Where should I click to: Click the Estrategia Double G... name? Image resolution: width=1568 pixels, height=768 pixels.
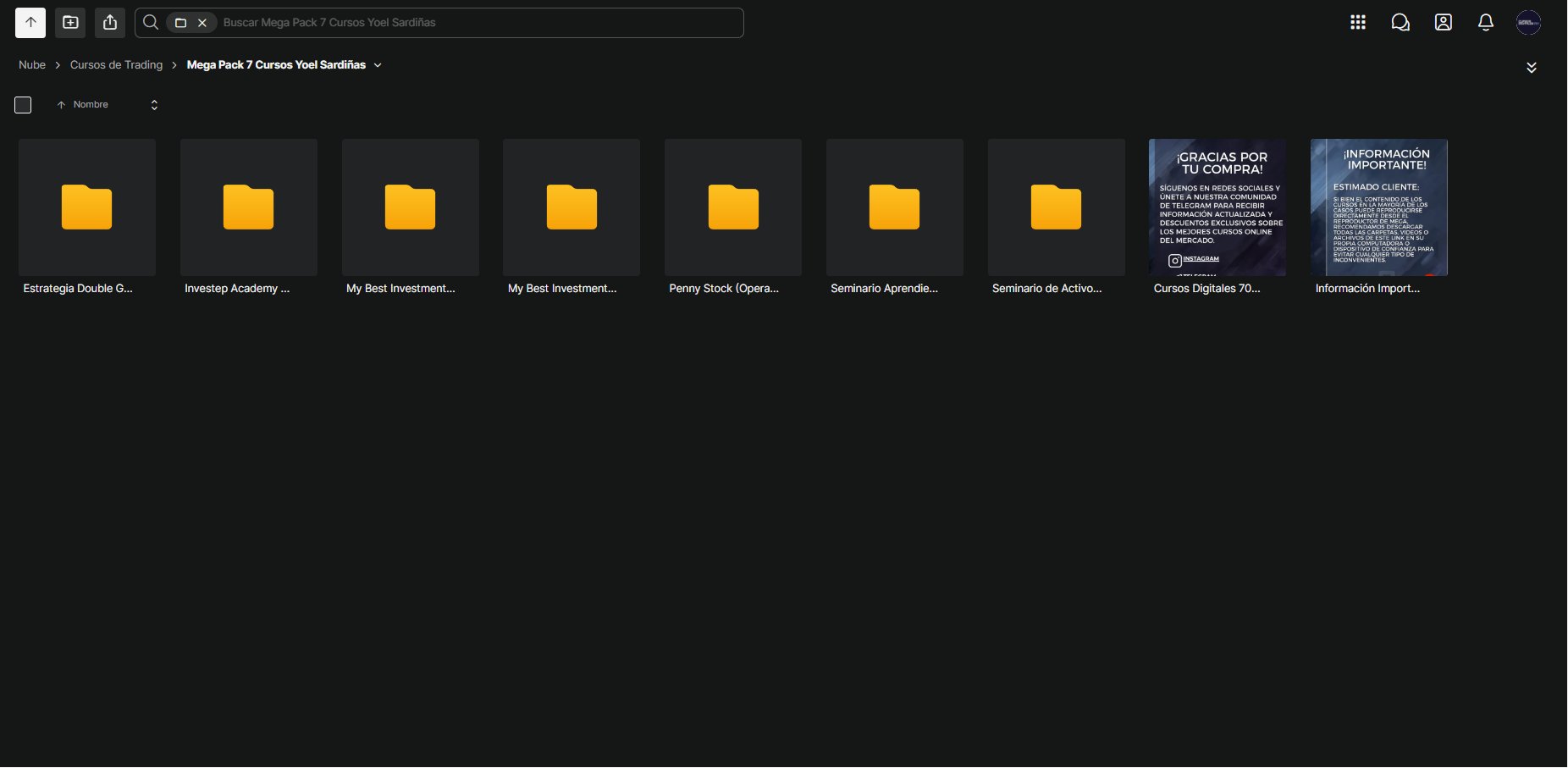[78, 289]
